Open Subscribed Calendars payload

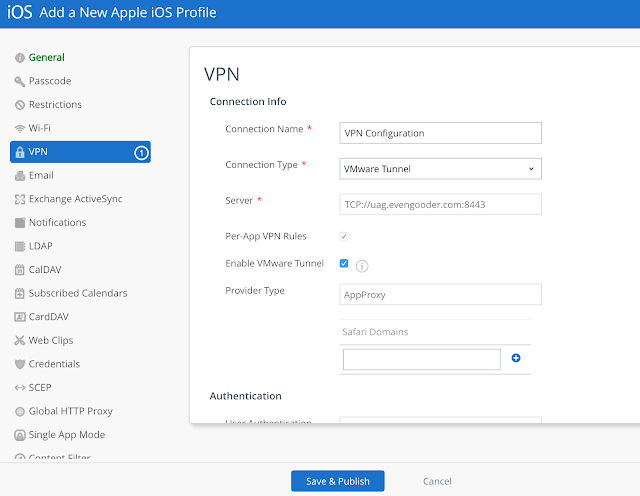point(78,294)
